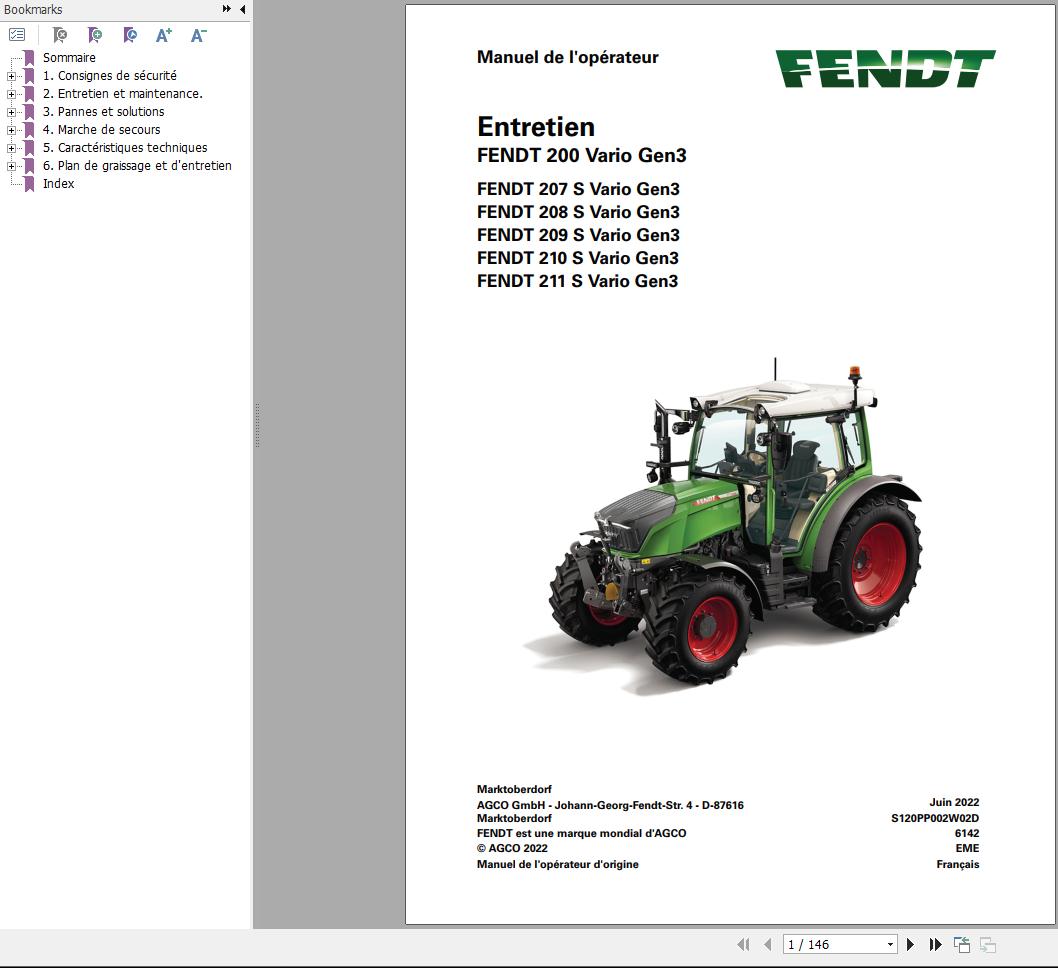Click the tractor image on the cover page
Screen dimensions: 1058x968
pos(722,526)
